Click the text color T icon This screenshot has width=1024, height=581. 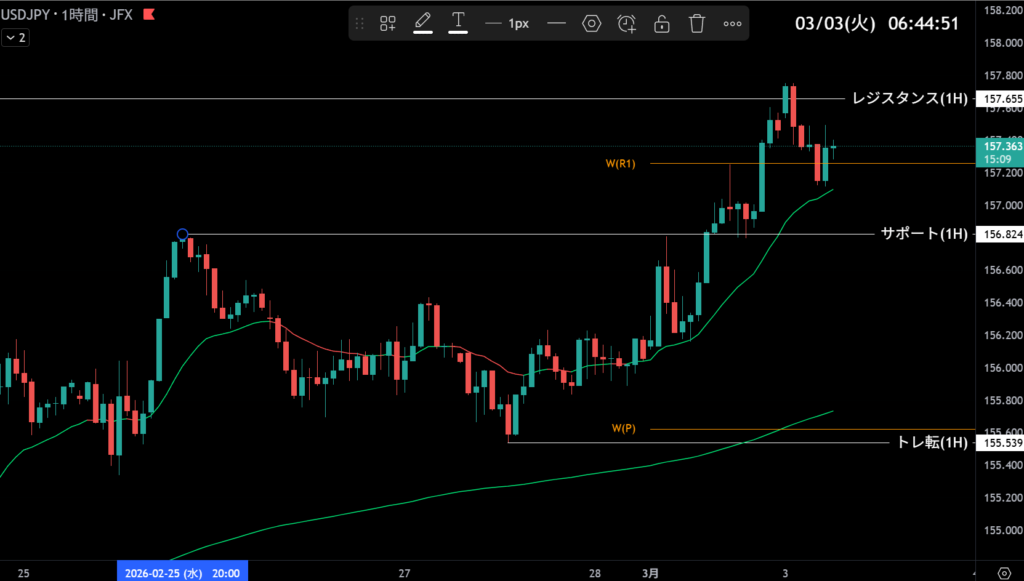pyautogui.click(x=458, y=22)
